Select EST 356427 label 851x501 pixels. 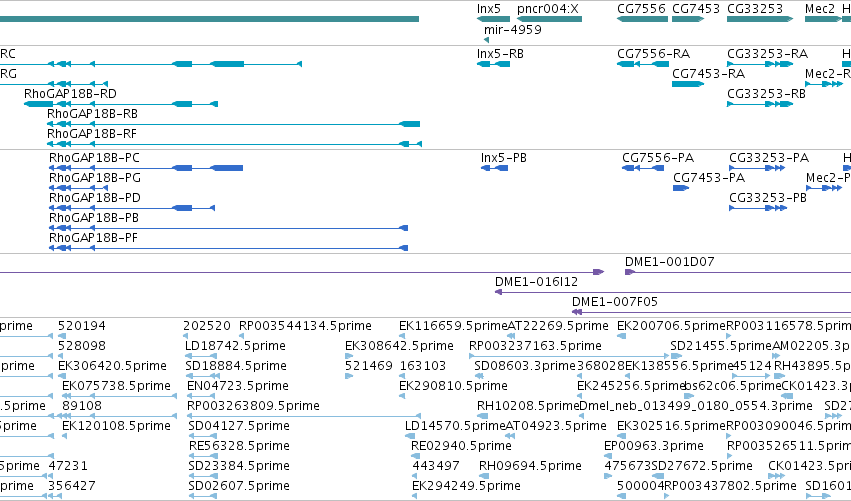click(x=72, y=486)
